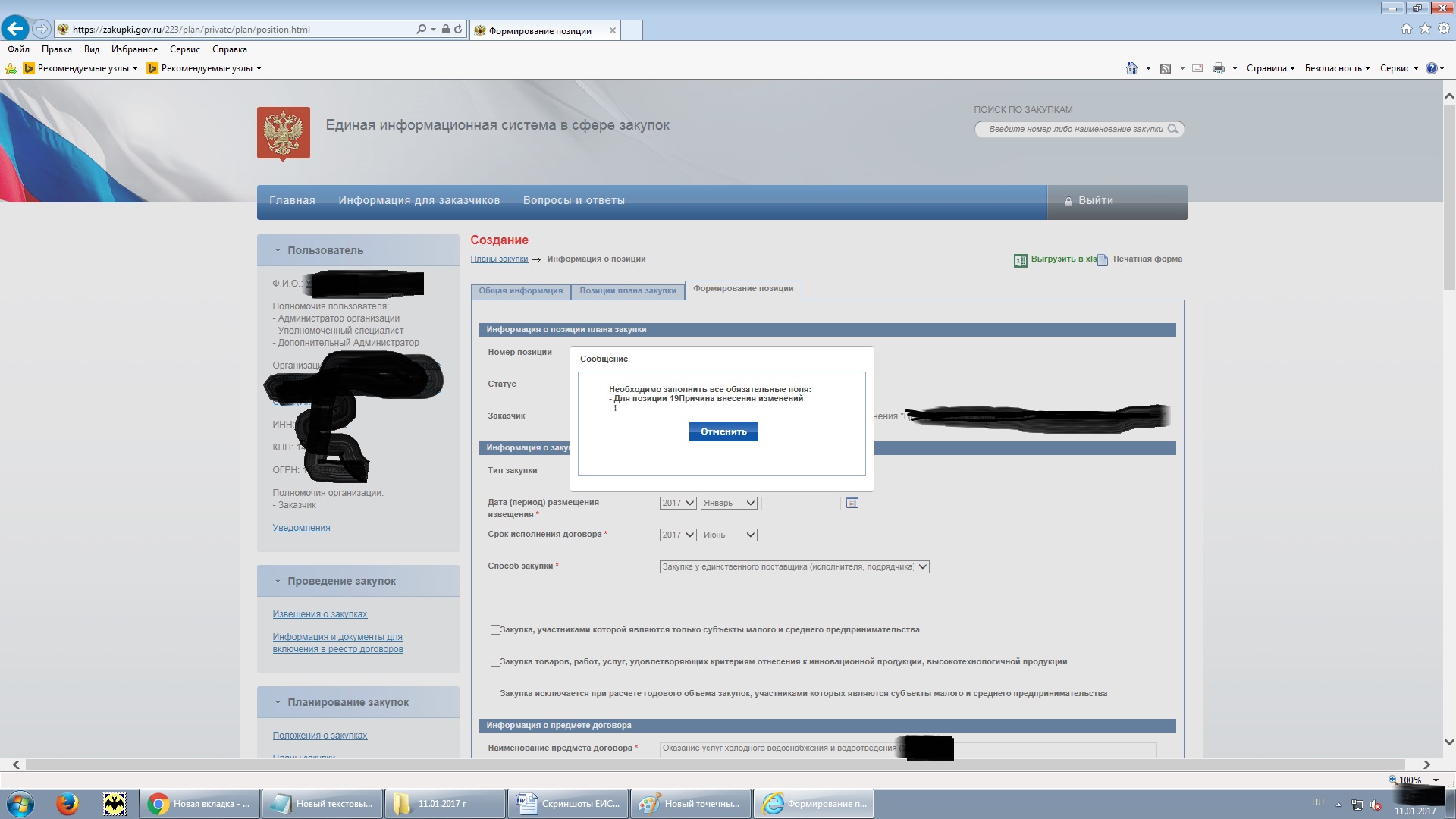This screenshot has height=819, width=1456.
Task: Enable the excluded from annual volume checkbox
Action: (495, 693)
